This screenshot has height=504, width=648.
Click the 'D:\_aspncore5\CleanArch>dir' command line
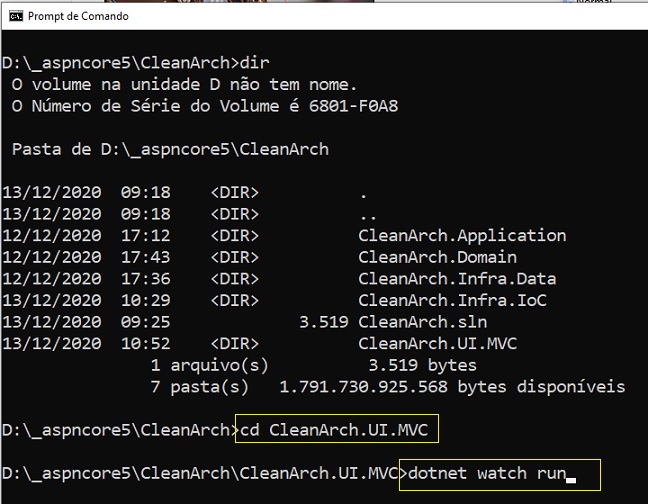click(x=136, y=63)
